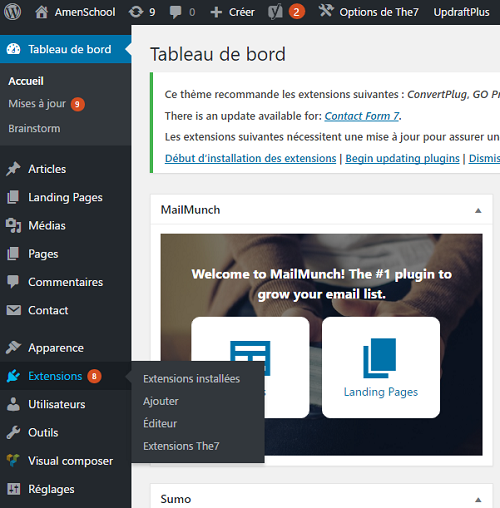Click the Visual composer cube icon
The image size is (500, 508).
[x=13, y=461]
